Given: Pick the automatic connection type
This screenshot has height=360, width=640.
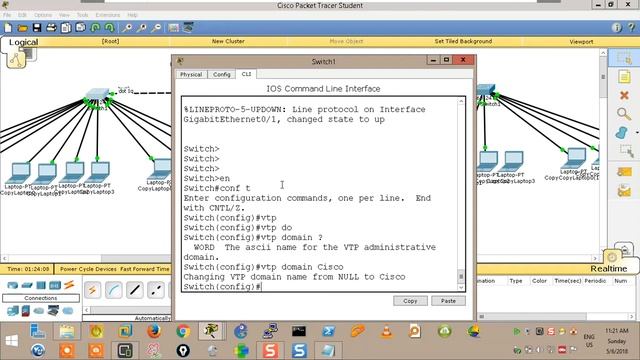Looking at the screenshot, I should coord(93,290).
